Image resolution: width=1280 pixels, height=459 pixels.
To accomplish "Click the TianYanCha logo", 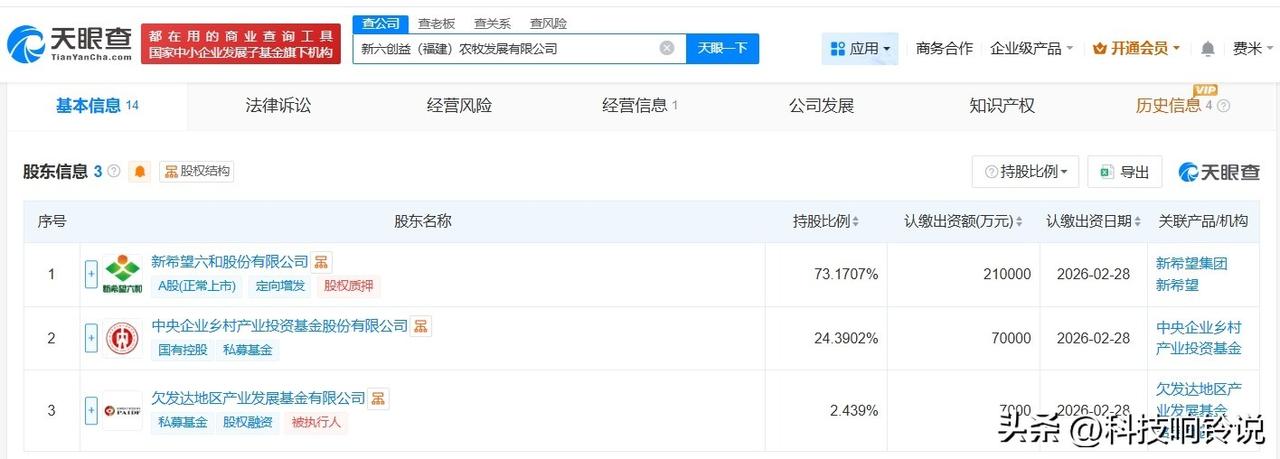I will coord(70,43).
